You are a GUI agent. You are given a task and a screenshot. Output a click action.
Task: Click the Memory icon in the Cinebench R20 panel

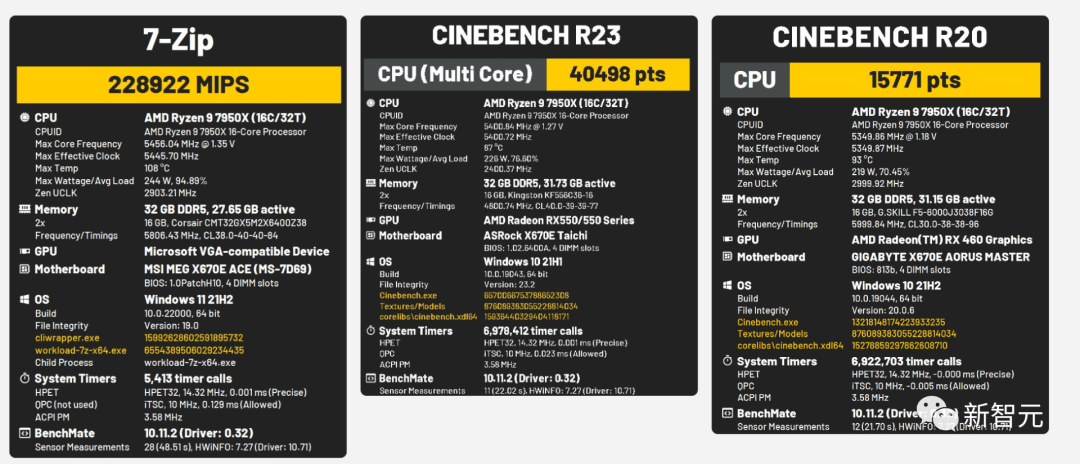(x=726, y=199)
